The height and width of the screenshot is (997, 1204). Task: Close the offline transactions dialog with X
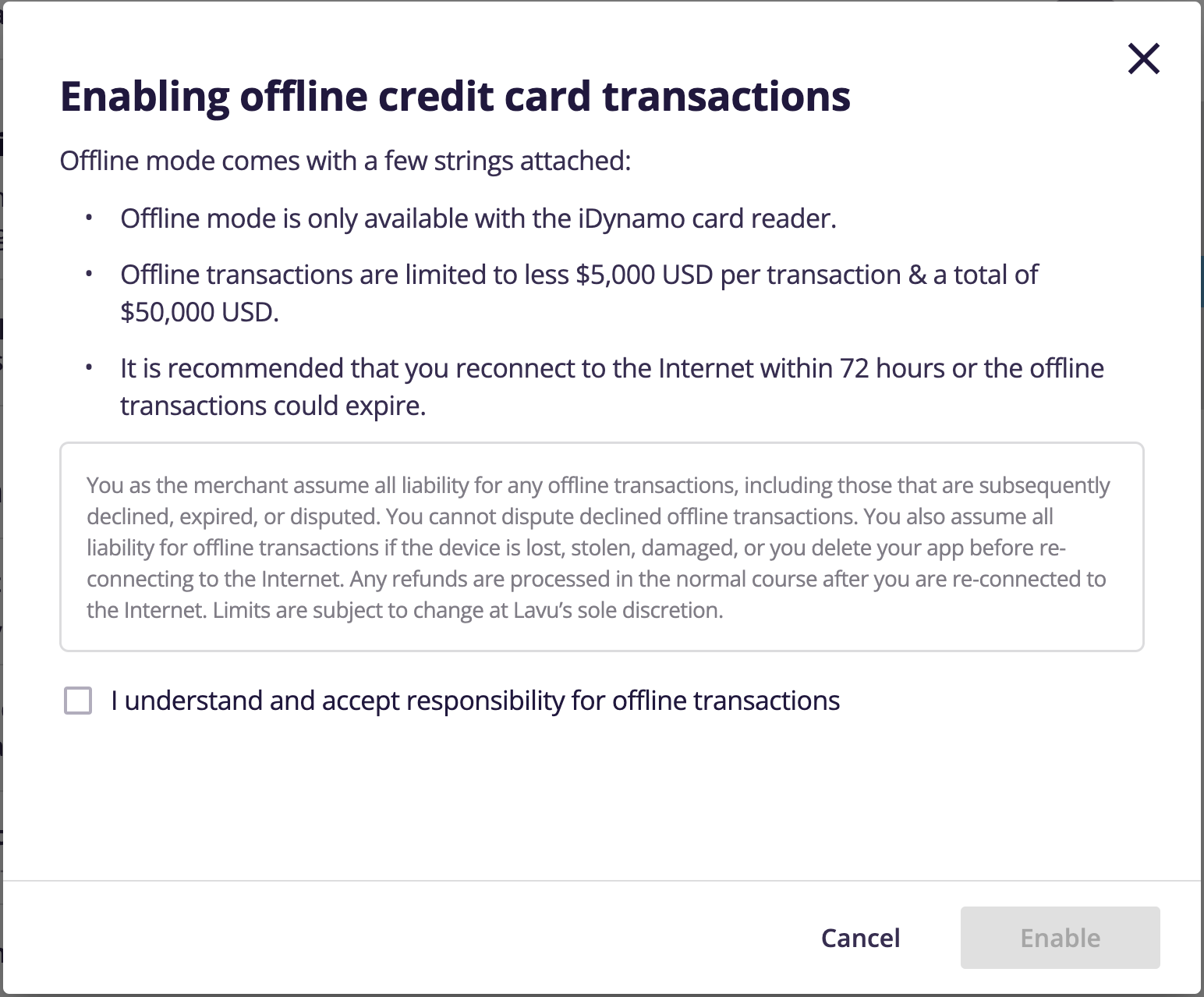coord(1143,59)
